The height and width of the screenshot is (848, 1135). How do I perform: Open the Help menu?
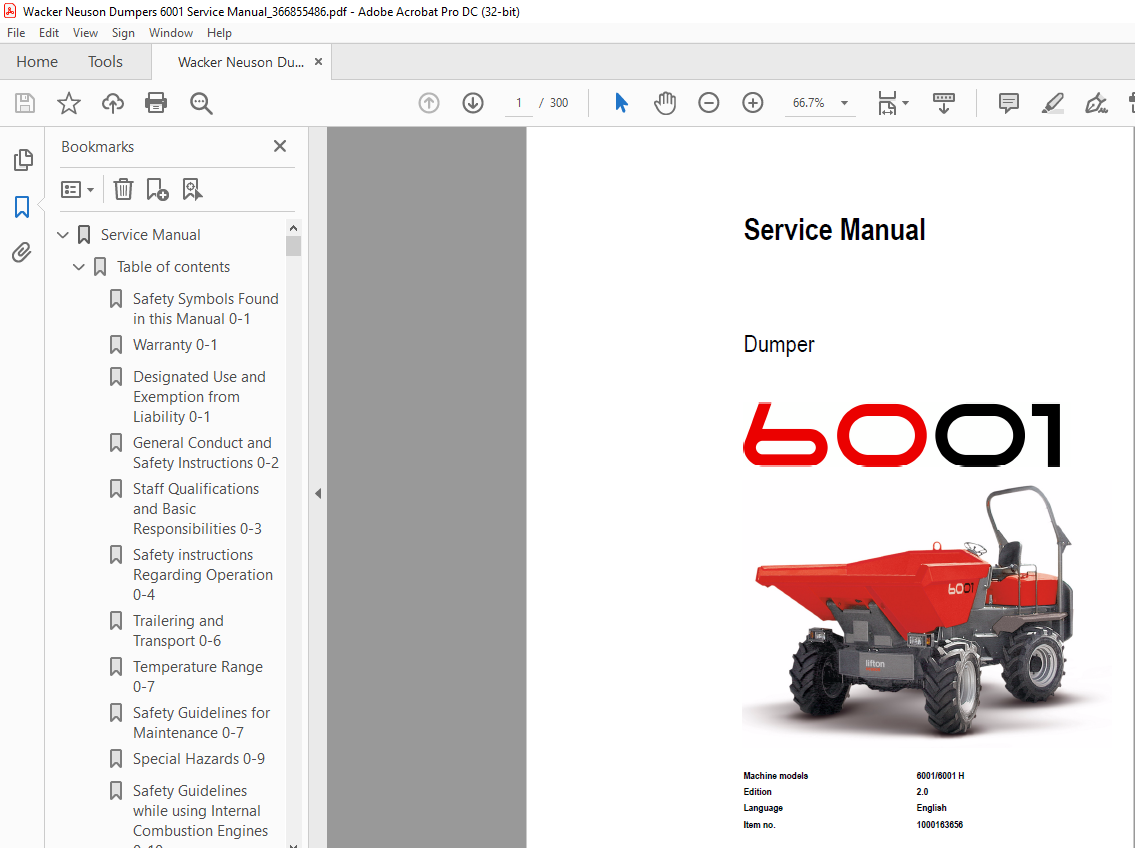pos(219,33)
